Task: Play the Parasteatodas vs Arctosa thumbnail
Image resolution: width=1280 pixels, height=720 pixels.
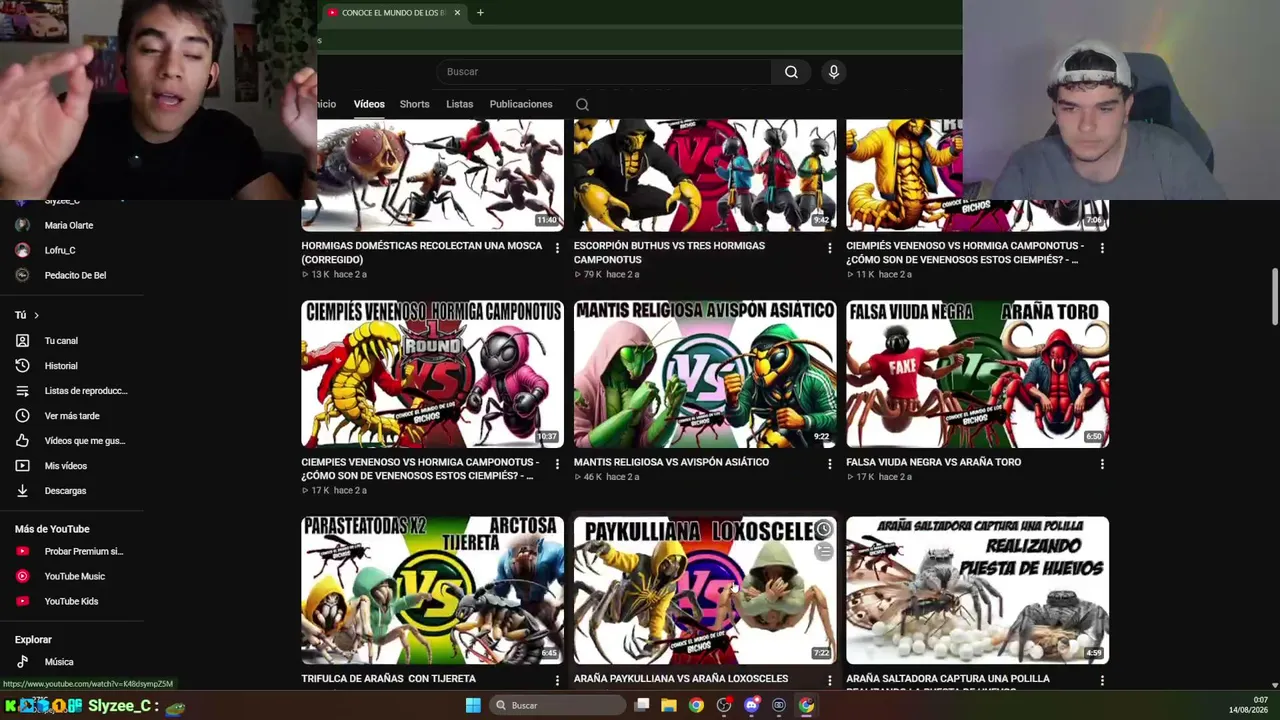Action: (x=432, y=590)
